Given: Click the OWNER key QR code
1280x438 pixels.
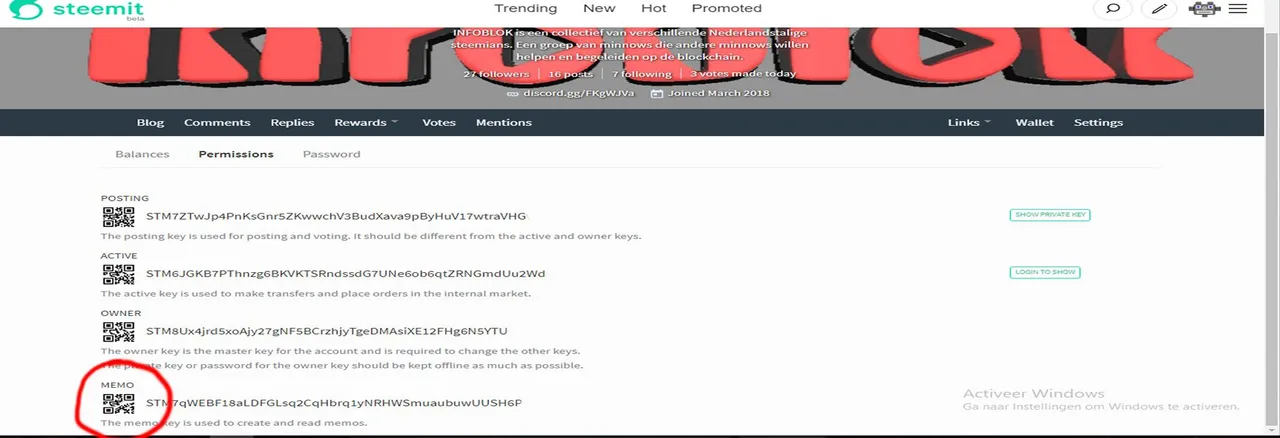Looking at the screenshot, I should (x=118, y=331).
